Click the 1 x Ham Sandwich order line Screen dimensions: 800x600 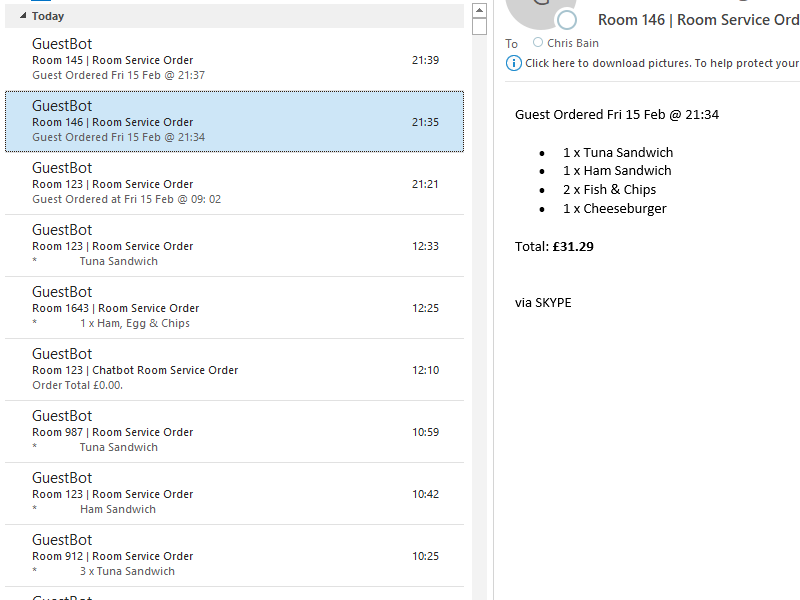pos(617,171)
